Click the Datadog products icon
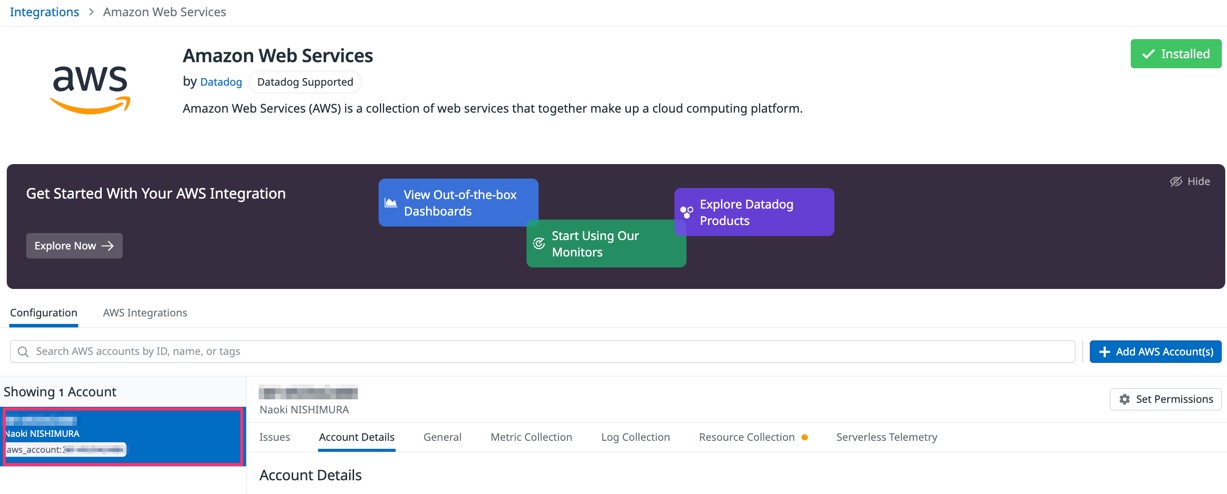The height and width of the screenshot is (494, 1227). (x=687, y=212)
